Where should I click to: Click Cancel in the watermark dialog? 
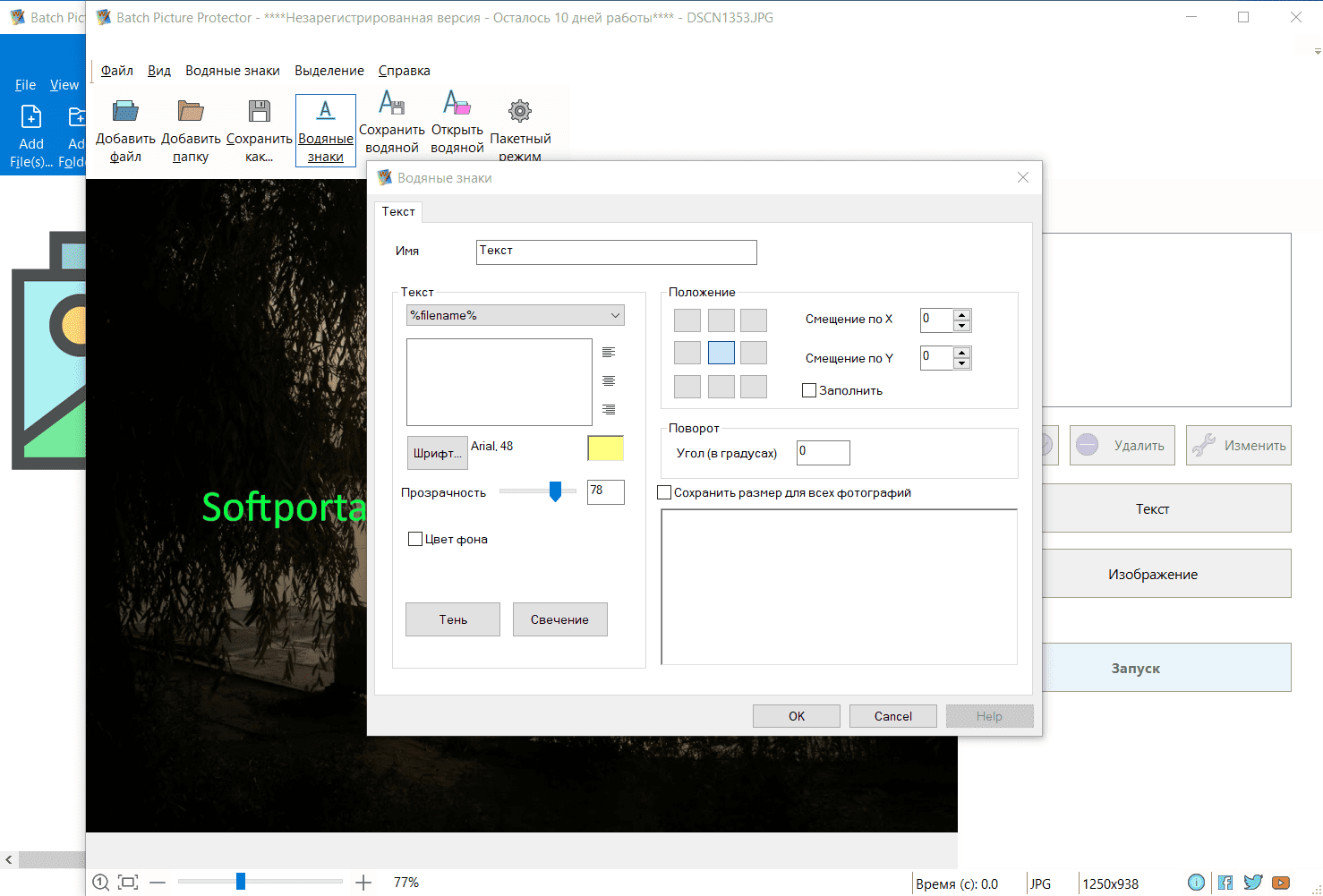coord(893,716)
